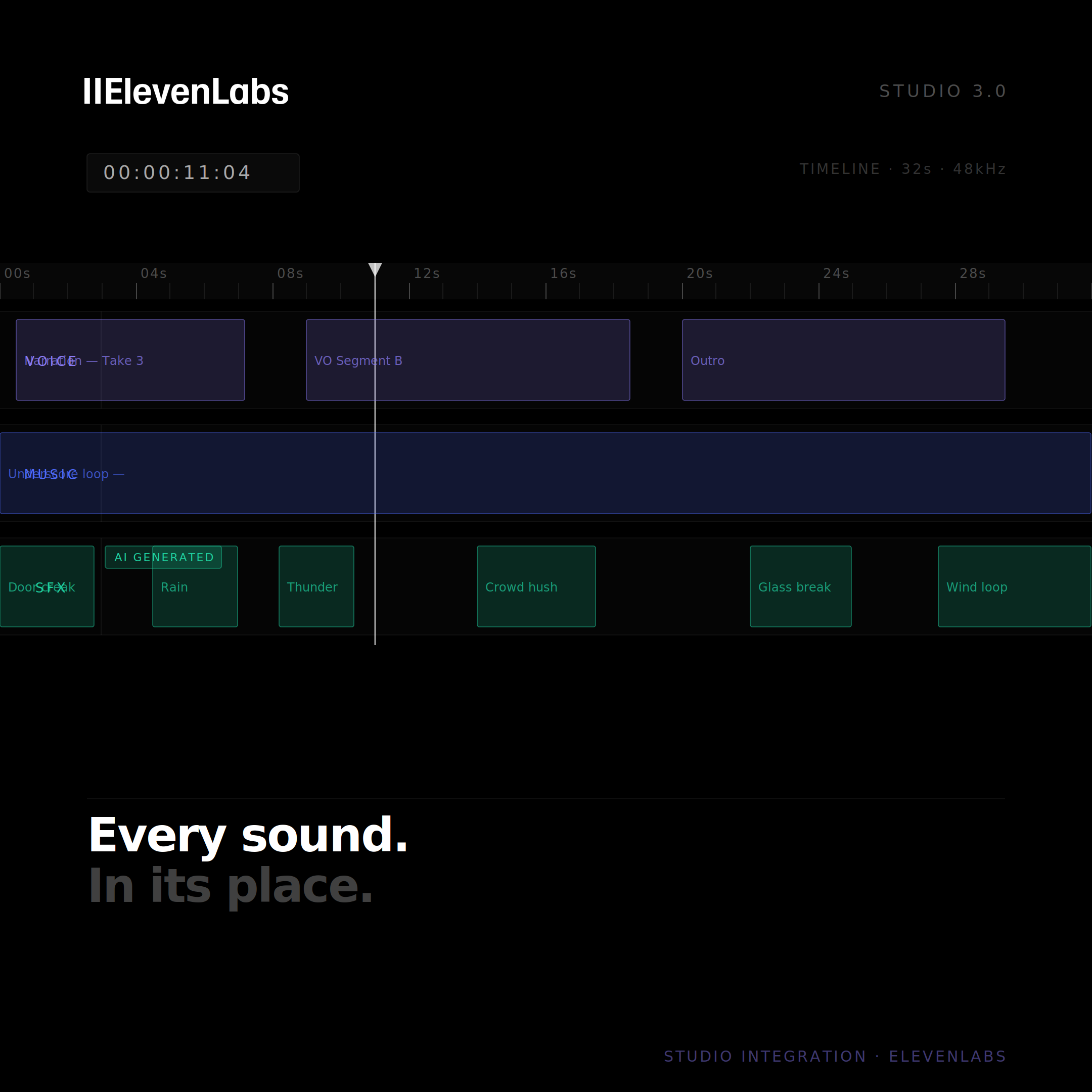Click the STUDIO INTEGRATION · ELEVENLABS footer text
Image resolution: width=1092 pixels, height=1092 pixels.
pyautogui.click(x=835, y=1057)
